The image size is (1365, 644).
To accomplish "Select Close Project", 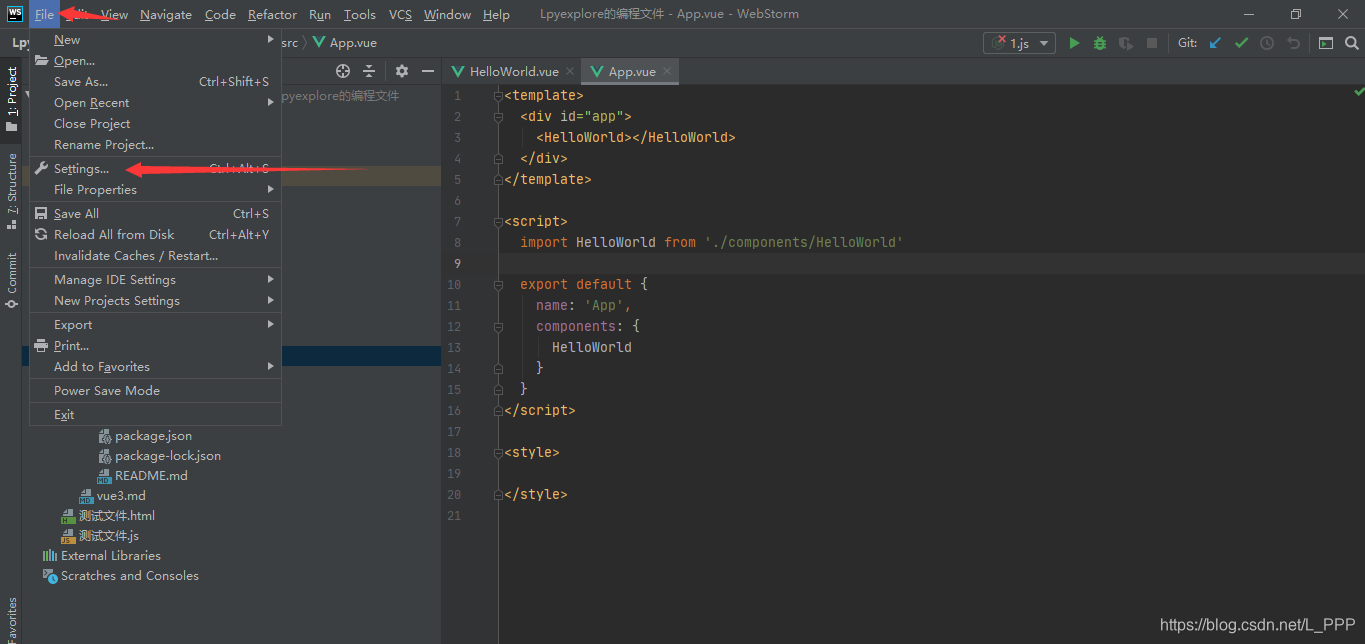I will coord(155,124).
